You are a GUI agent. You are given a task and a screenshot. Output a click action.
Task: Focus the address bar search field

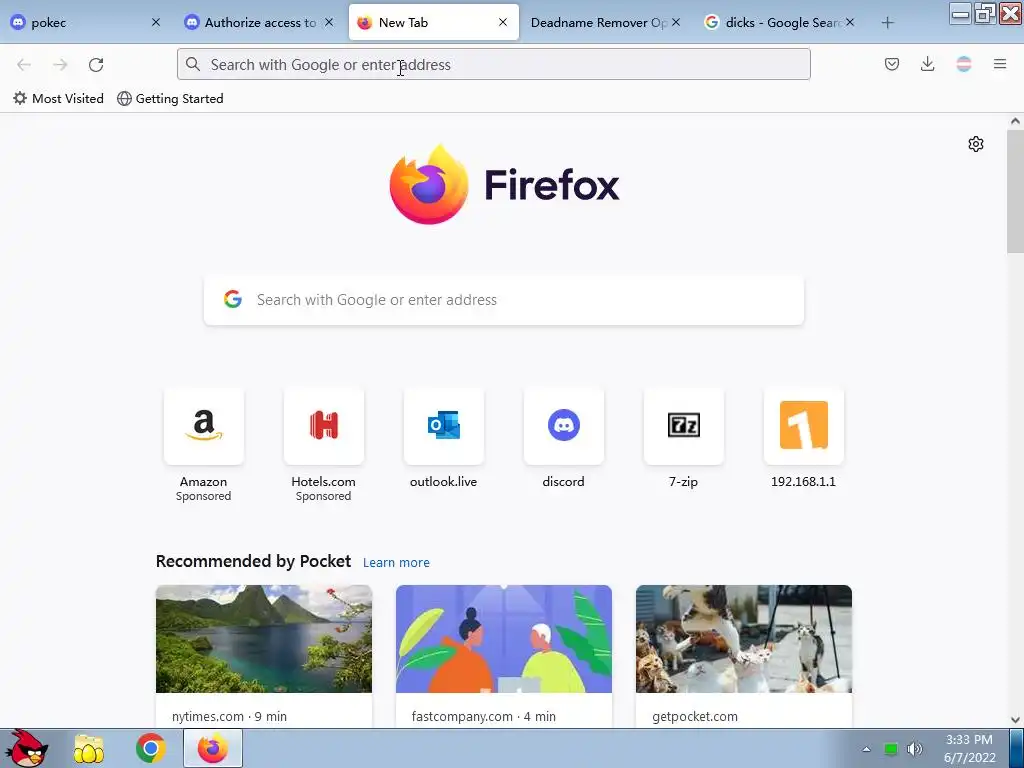pyautogui.click(x=494, y=65)
